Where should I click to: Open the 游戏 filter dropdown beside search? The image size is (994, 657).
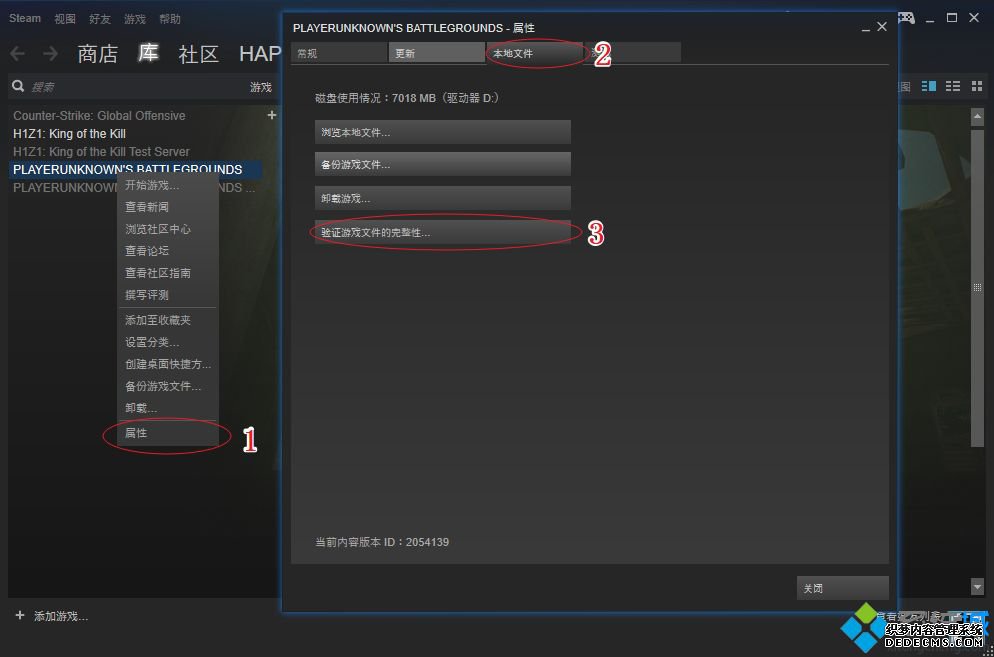click(x=261, y=88)
